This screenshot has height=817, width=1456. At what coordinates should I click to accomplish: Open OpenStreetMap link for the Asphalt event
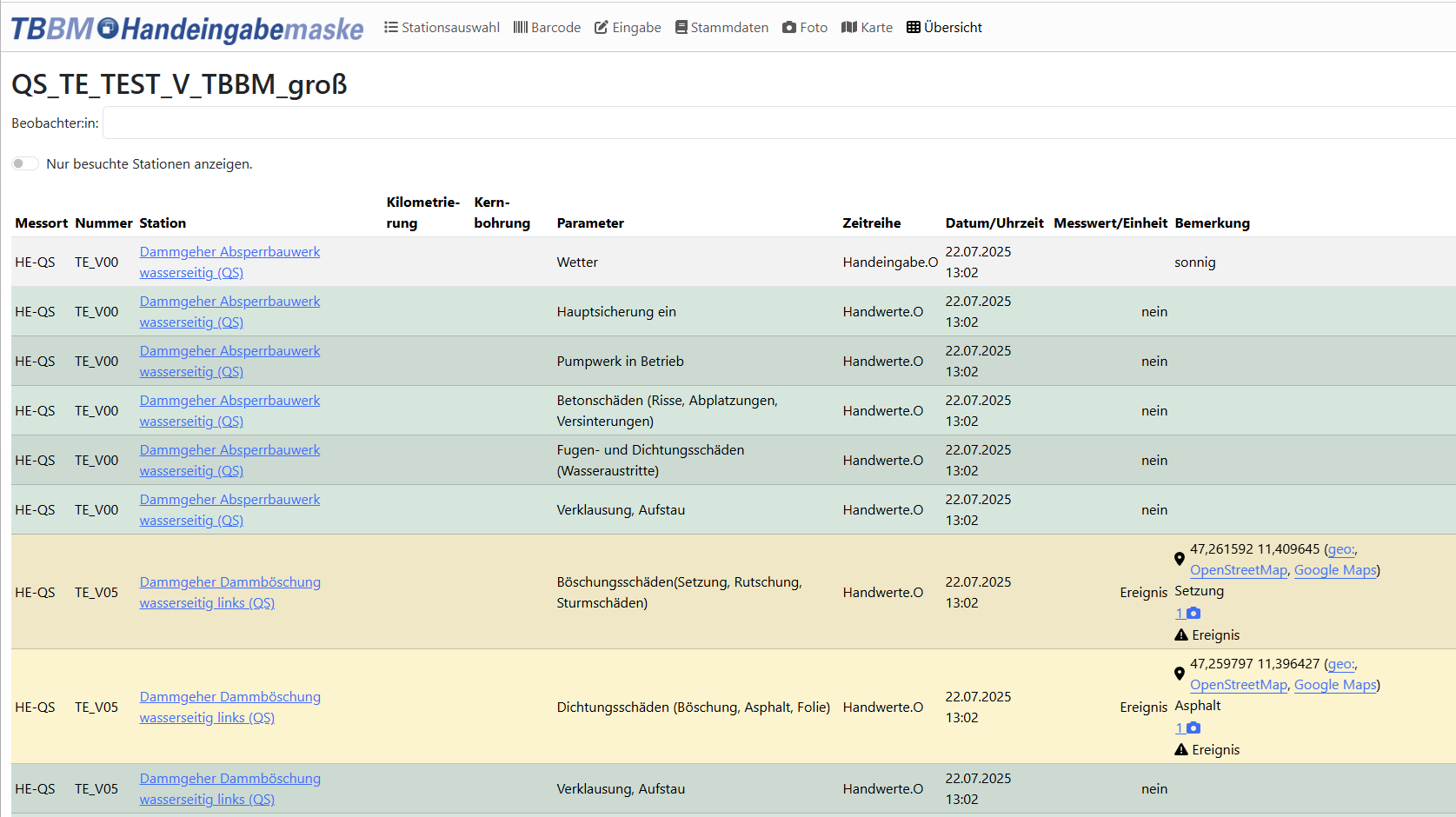pos(1239,685)
